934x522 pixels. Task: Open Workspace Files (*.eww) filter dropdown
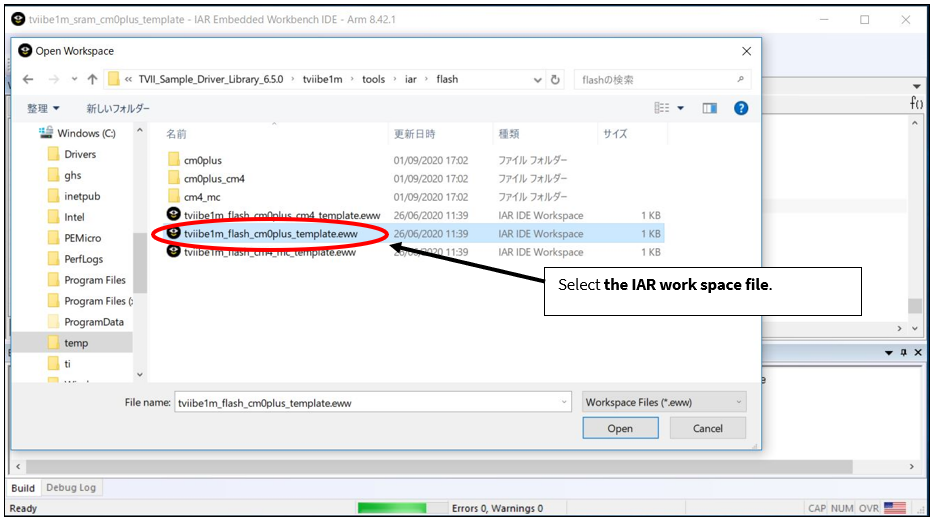(x=664, y=402)
